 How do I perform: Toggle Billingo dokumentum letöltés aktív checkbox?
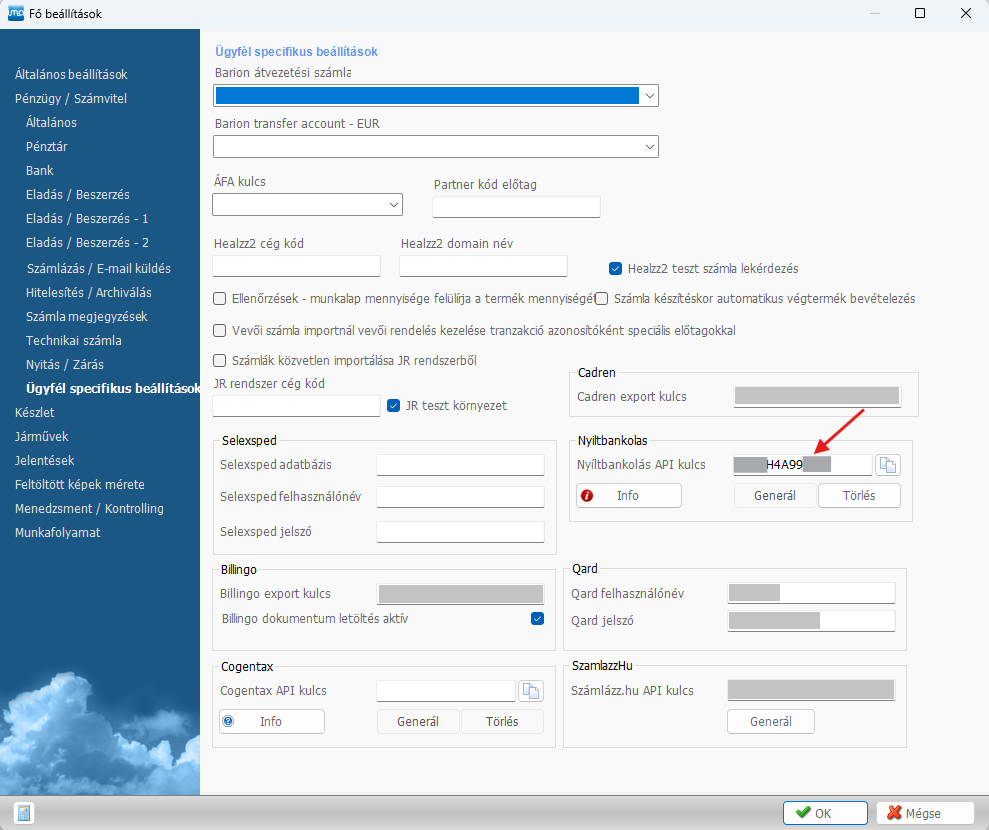point(538,619)
